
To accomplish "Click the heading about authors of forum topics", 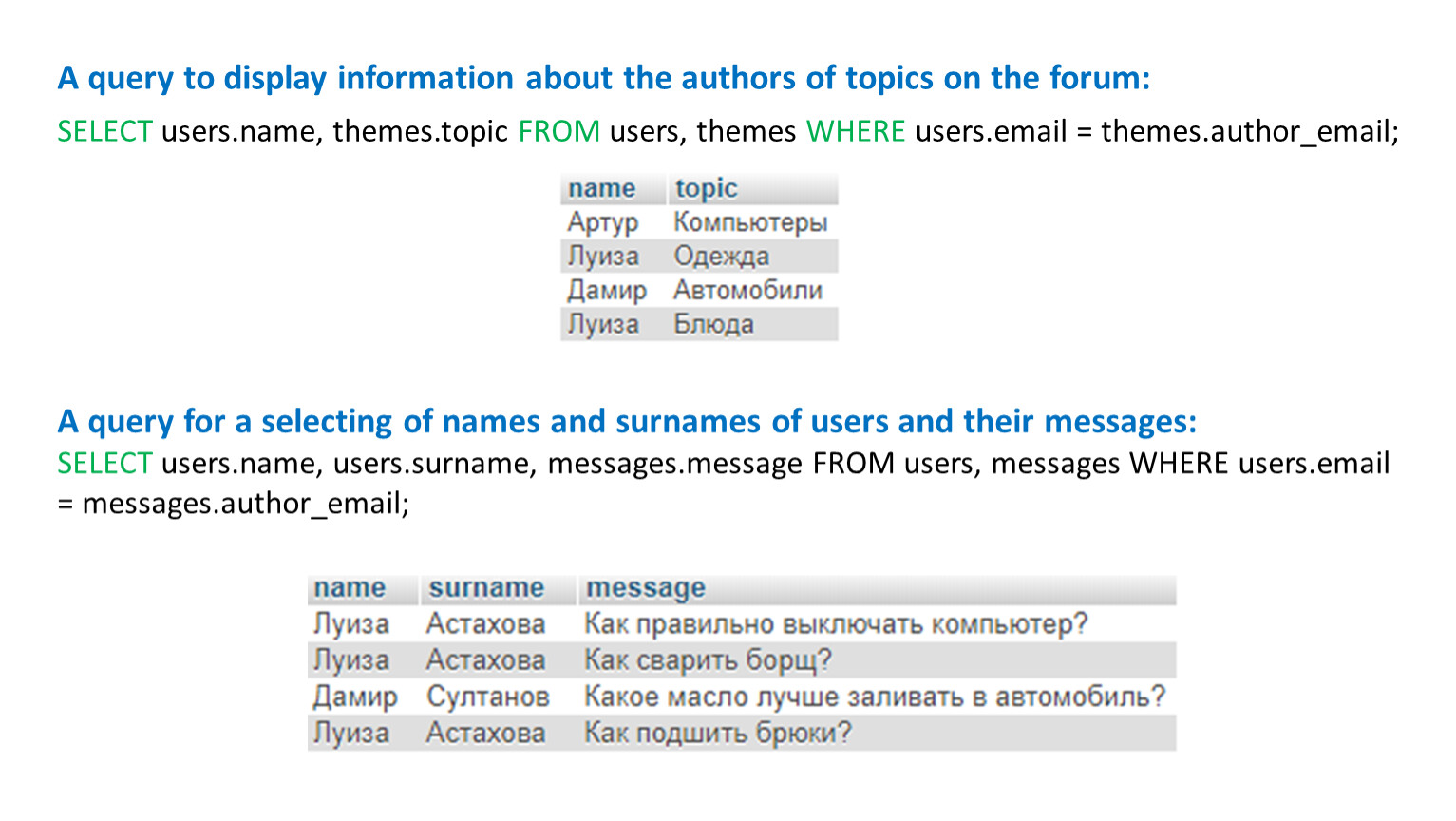I will click(x=604, y=79).
